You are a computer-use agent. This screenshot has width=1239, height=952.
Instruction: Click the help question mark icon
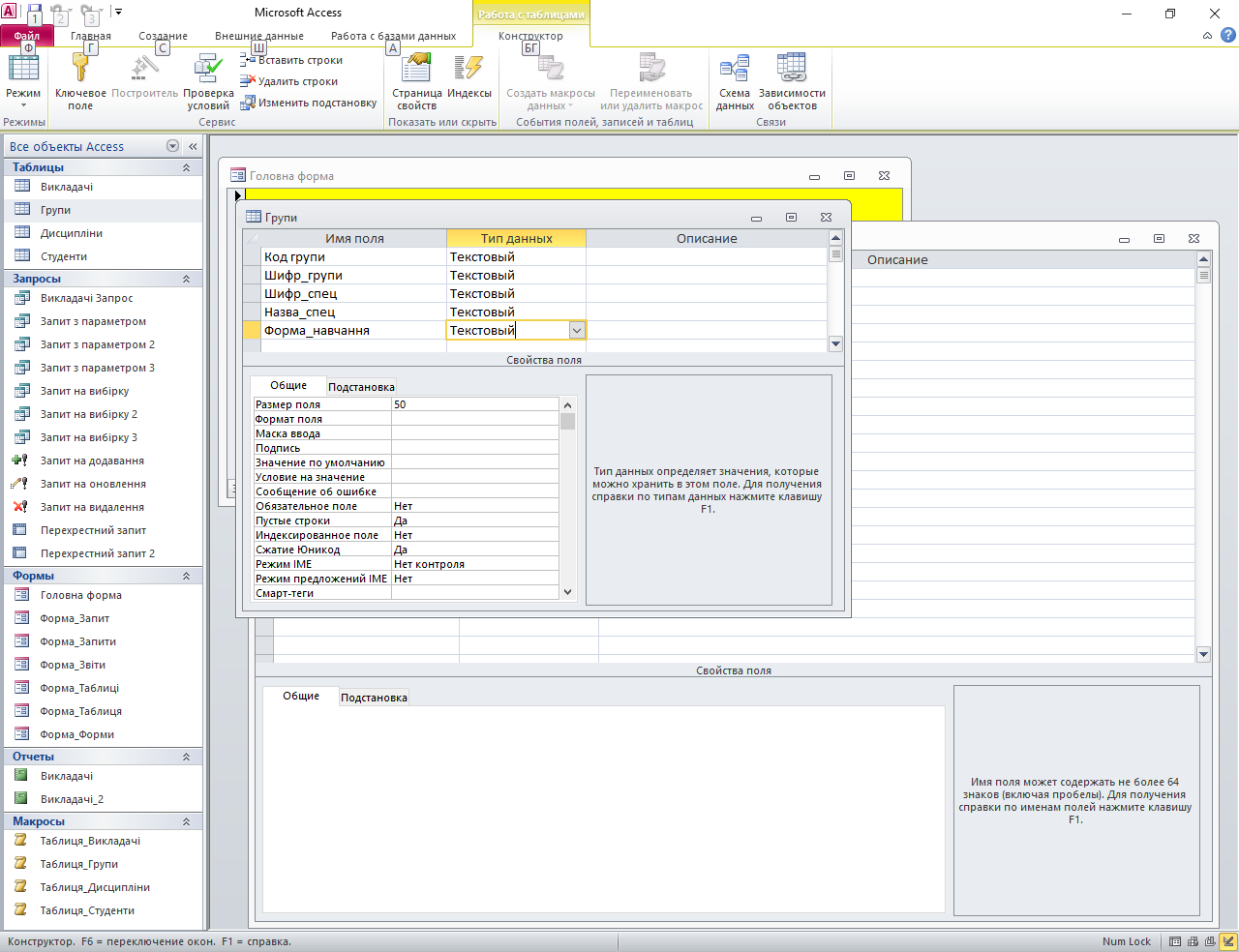pos(1228,36)
